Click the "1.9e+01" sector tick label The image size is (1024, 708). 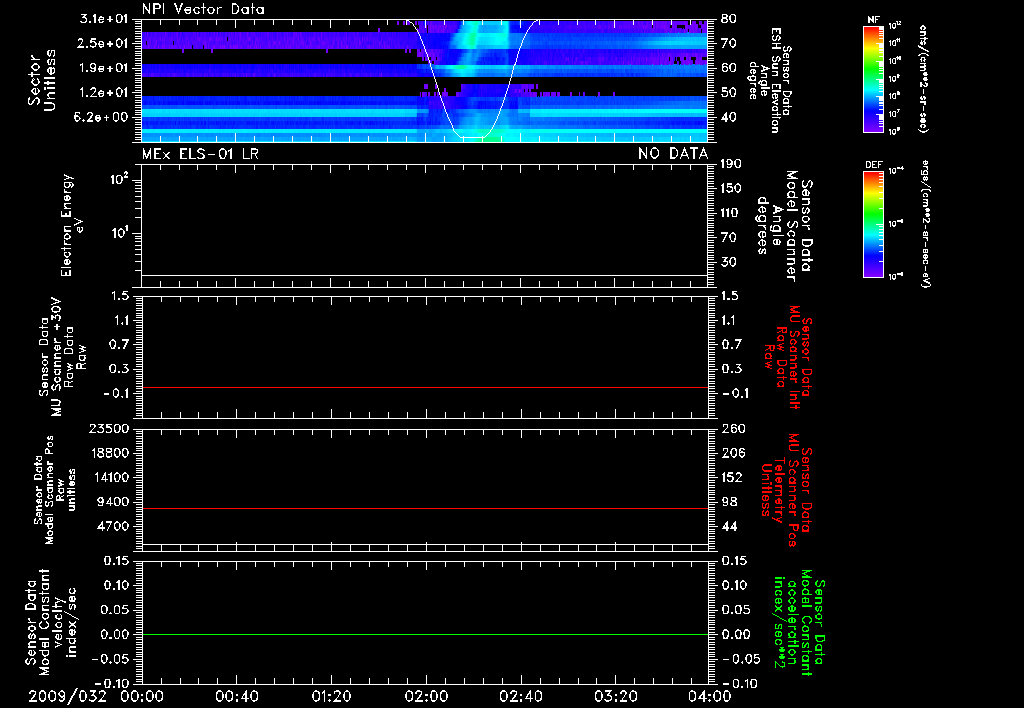(104, 68)
